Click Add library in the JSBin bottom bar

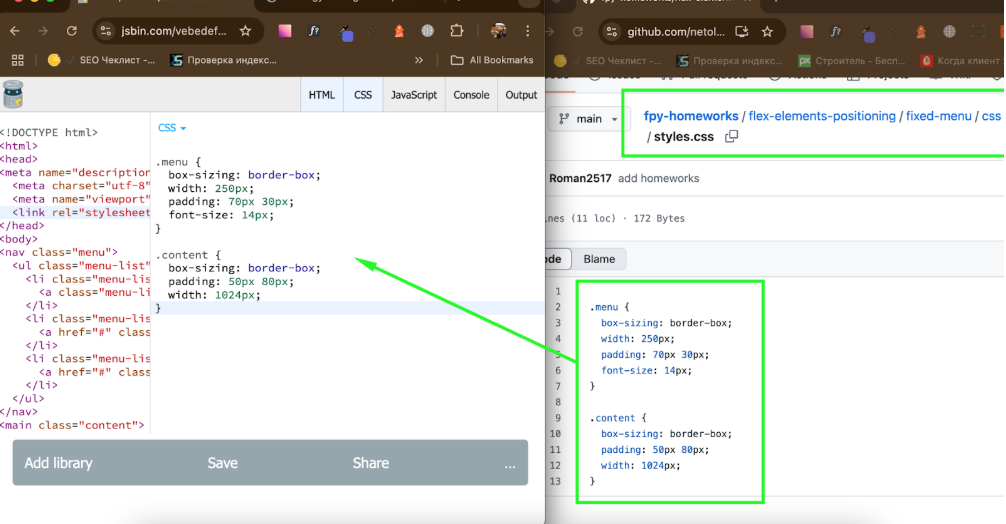pos(58,463)
